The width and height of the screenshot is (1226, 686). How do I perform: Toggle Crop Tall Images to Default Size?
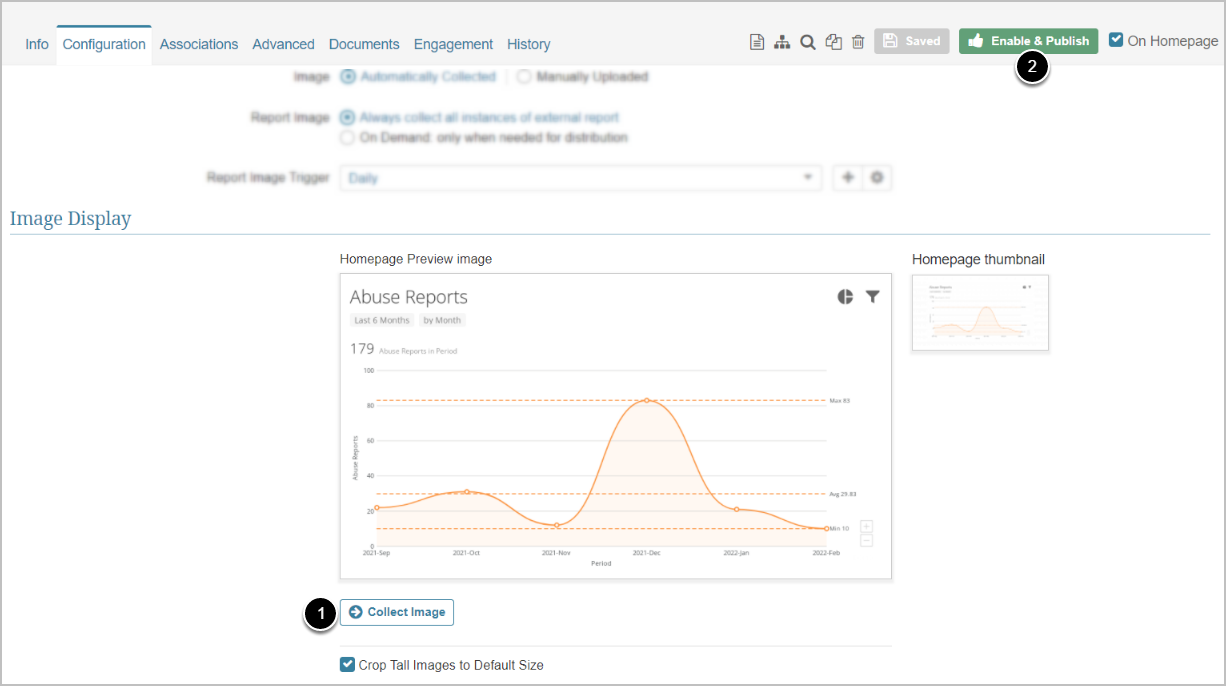[348, 665]
